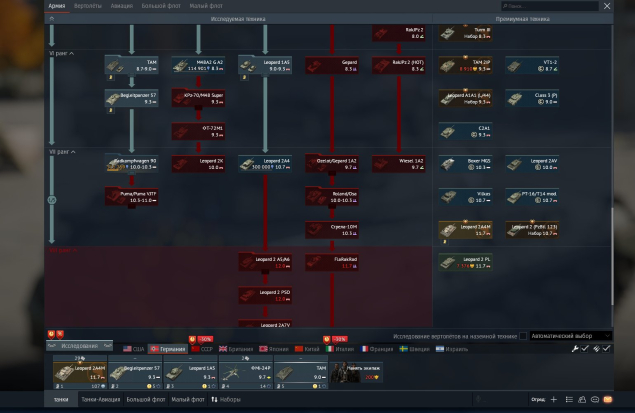Select the Танки-Авиация preset tab
The height and width of the screenshot is (413, 635).
(100, 399)
